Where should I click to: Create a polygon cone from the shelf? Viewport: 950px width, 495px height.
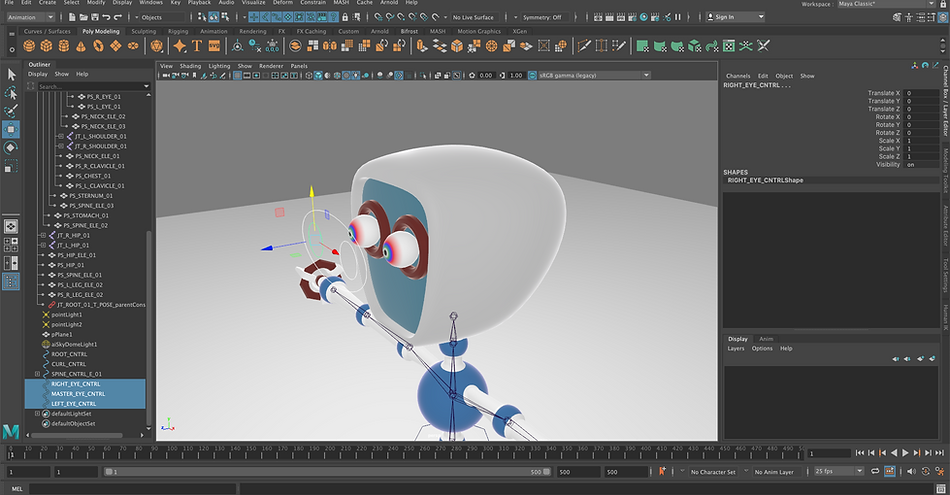point(81,46)
